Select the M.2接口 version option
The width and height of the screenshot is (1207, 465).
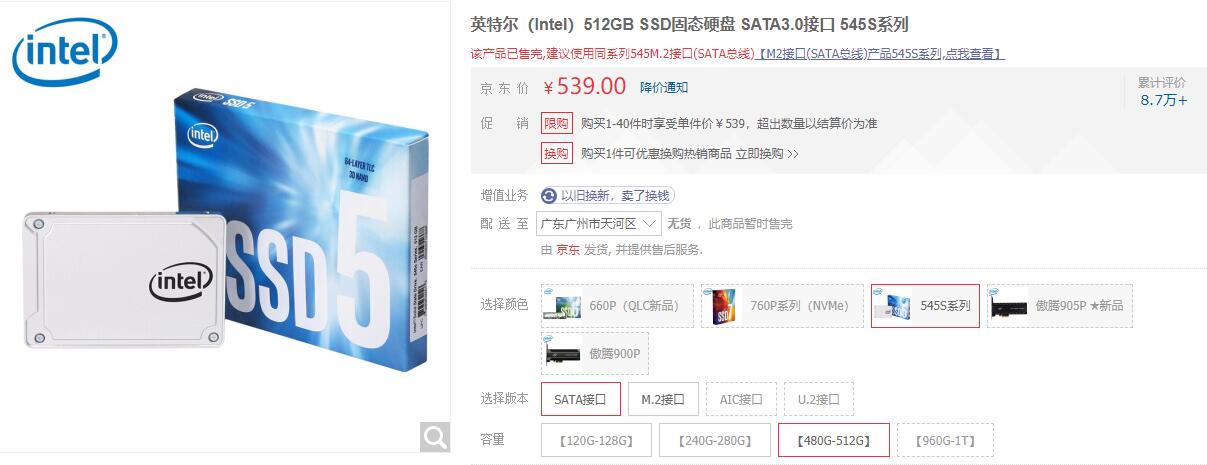point(663,399)
